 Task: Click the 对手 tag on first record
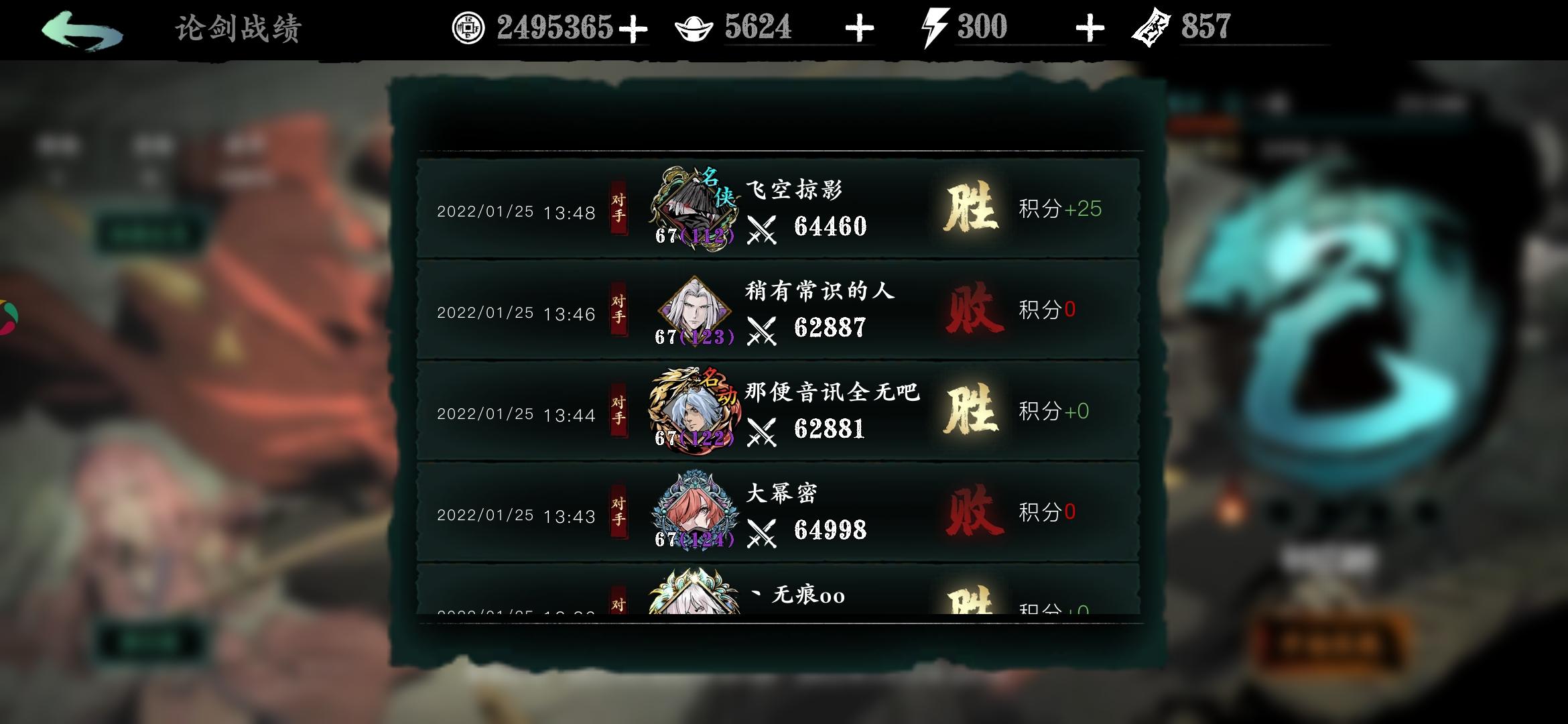(x=618, y=208)
